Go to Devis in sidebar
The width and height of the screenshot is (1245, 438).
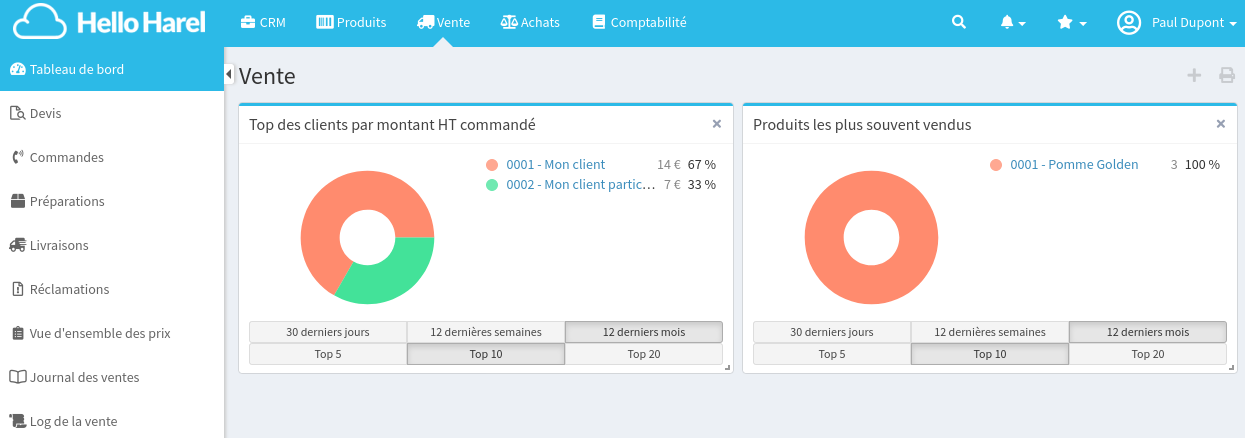point(45,113)
